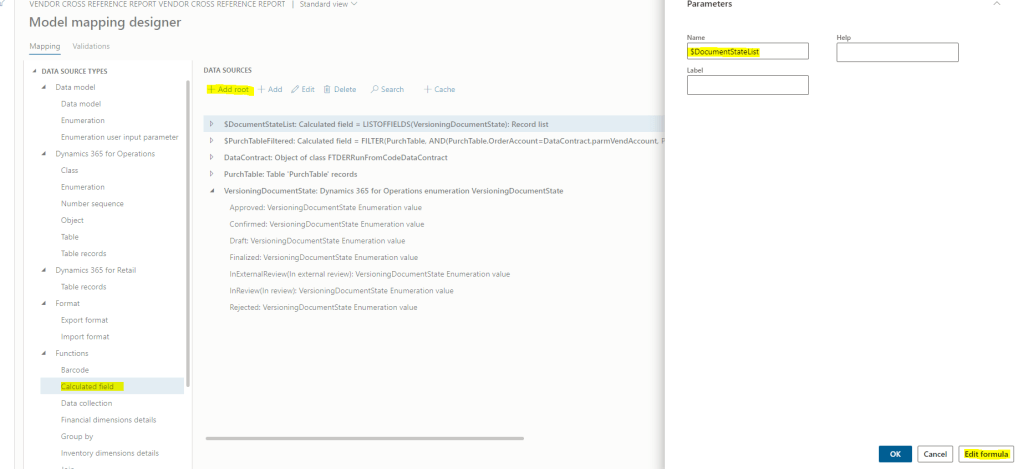Click the Delete trash toolbar button
1023x469 pixels.
tap(339, 89)
